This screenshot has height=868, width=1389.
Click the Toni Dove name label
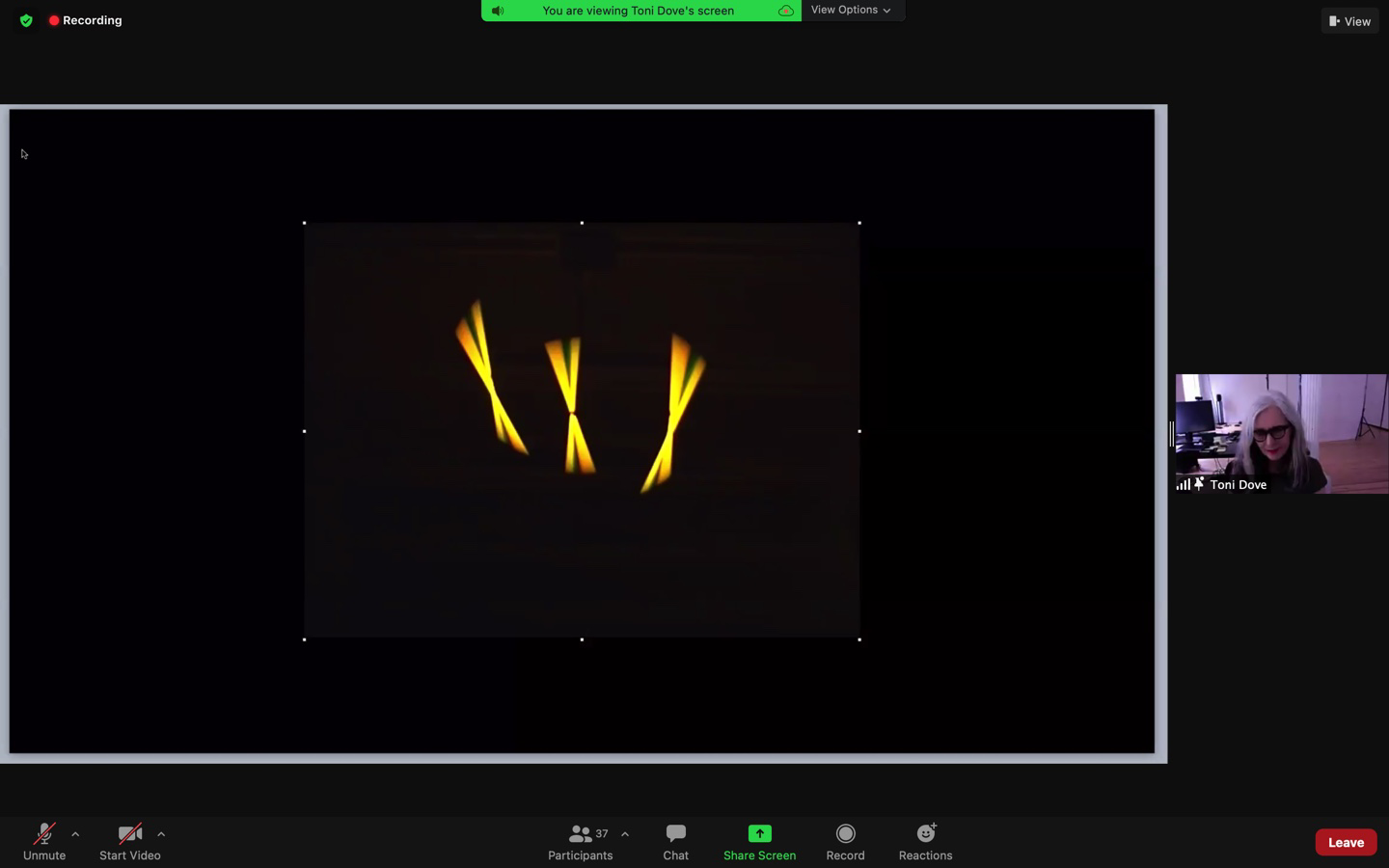(x=1239, y=485)
